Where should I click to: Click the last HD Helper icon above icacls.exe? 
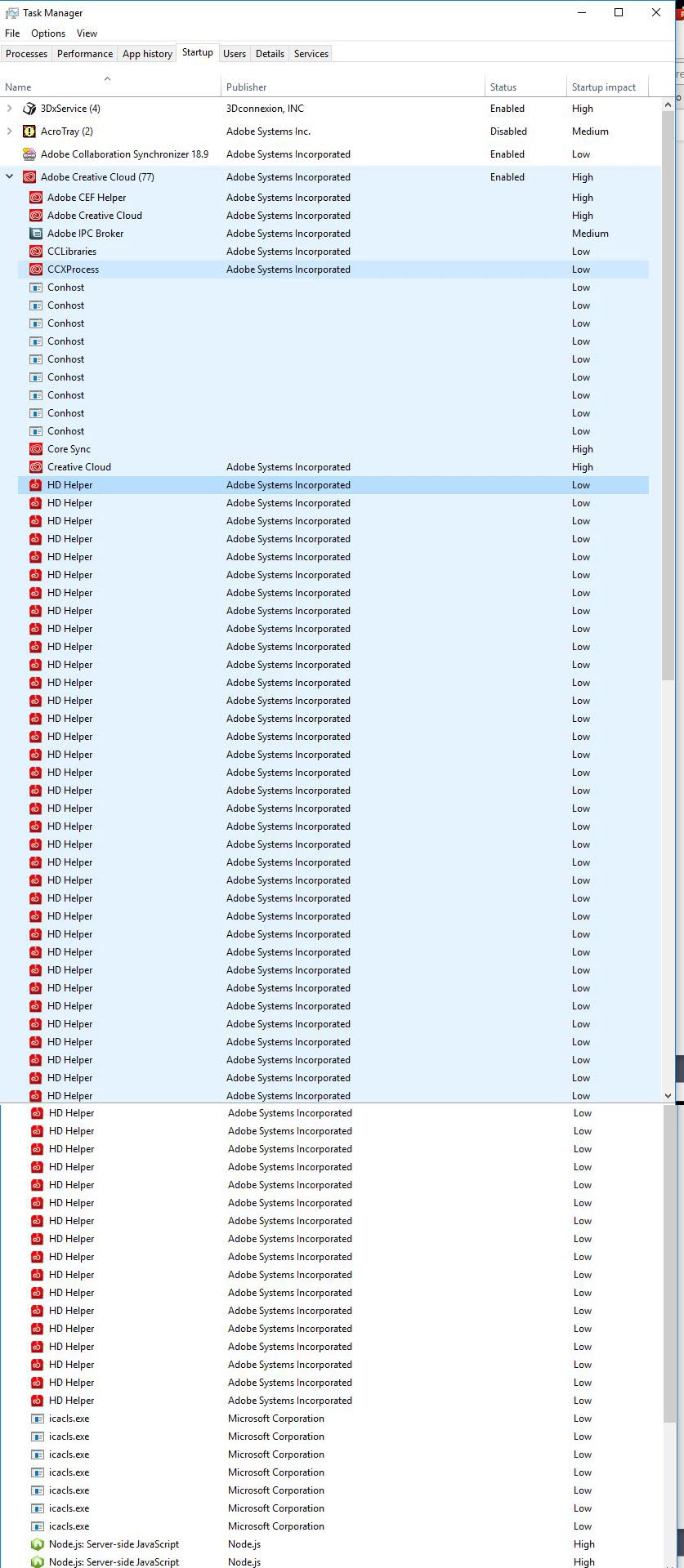pyautogui.click(x=38, y=1401)
